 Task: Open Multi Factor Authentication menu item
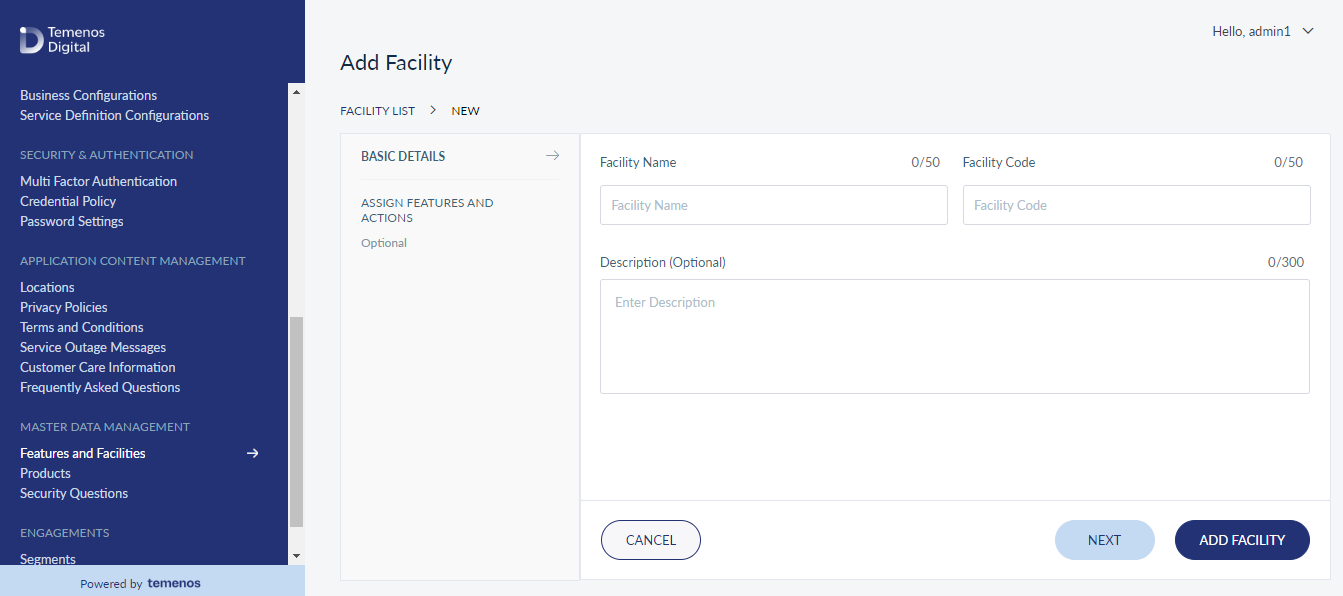(x=98, y=181)
